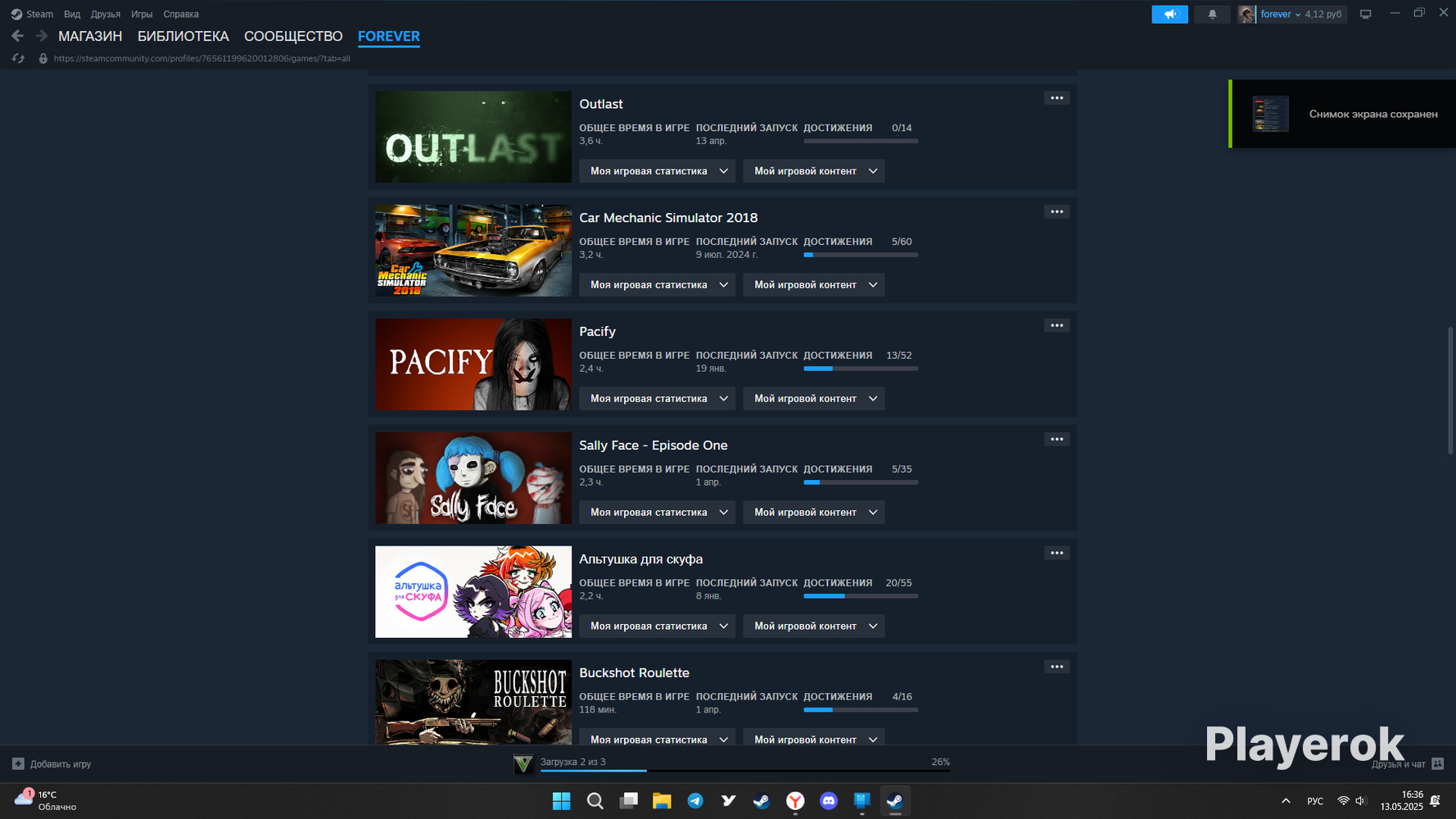
Task: Click Добавить игру button
Action: [x=52, y=764]
